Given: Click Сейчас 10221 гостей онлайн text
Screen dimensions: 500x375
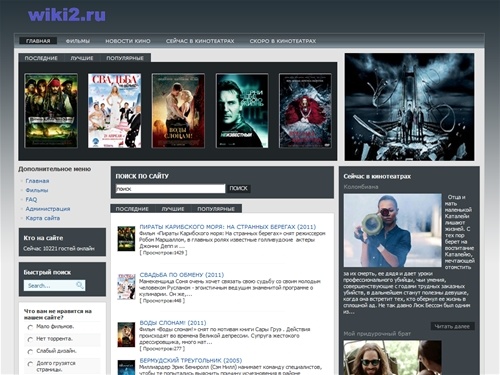Looking at the screenshot, I should pyautogui.click(x=59, y=249).
